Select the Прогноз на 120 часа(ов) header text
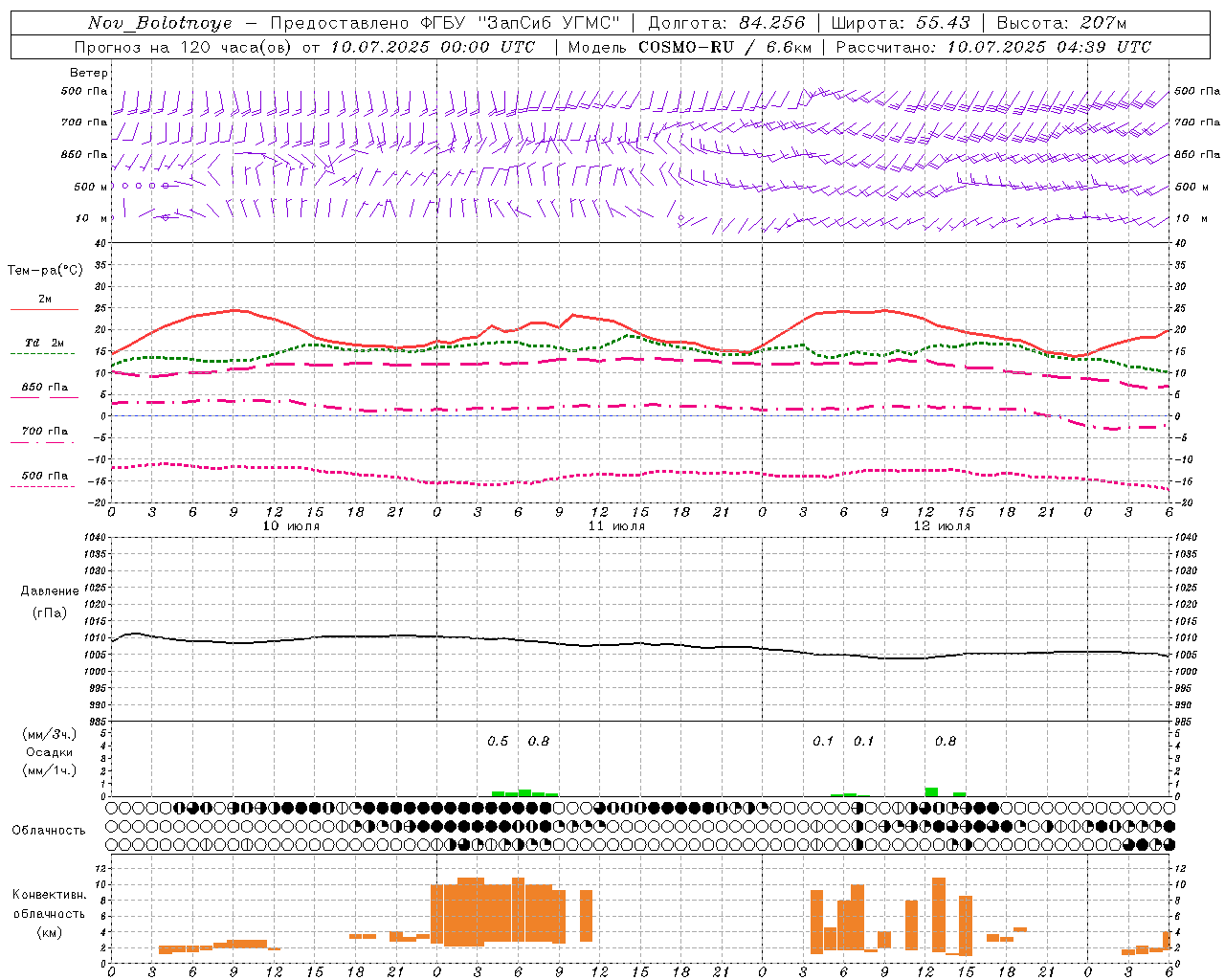Image resolution: width=1225 pixels, height=980 pixels. 184,47
